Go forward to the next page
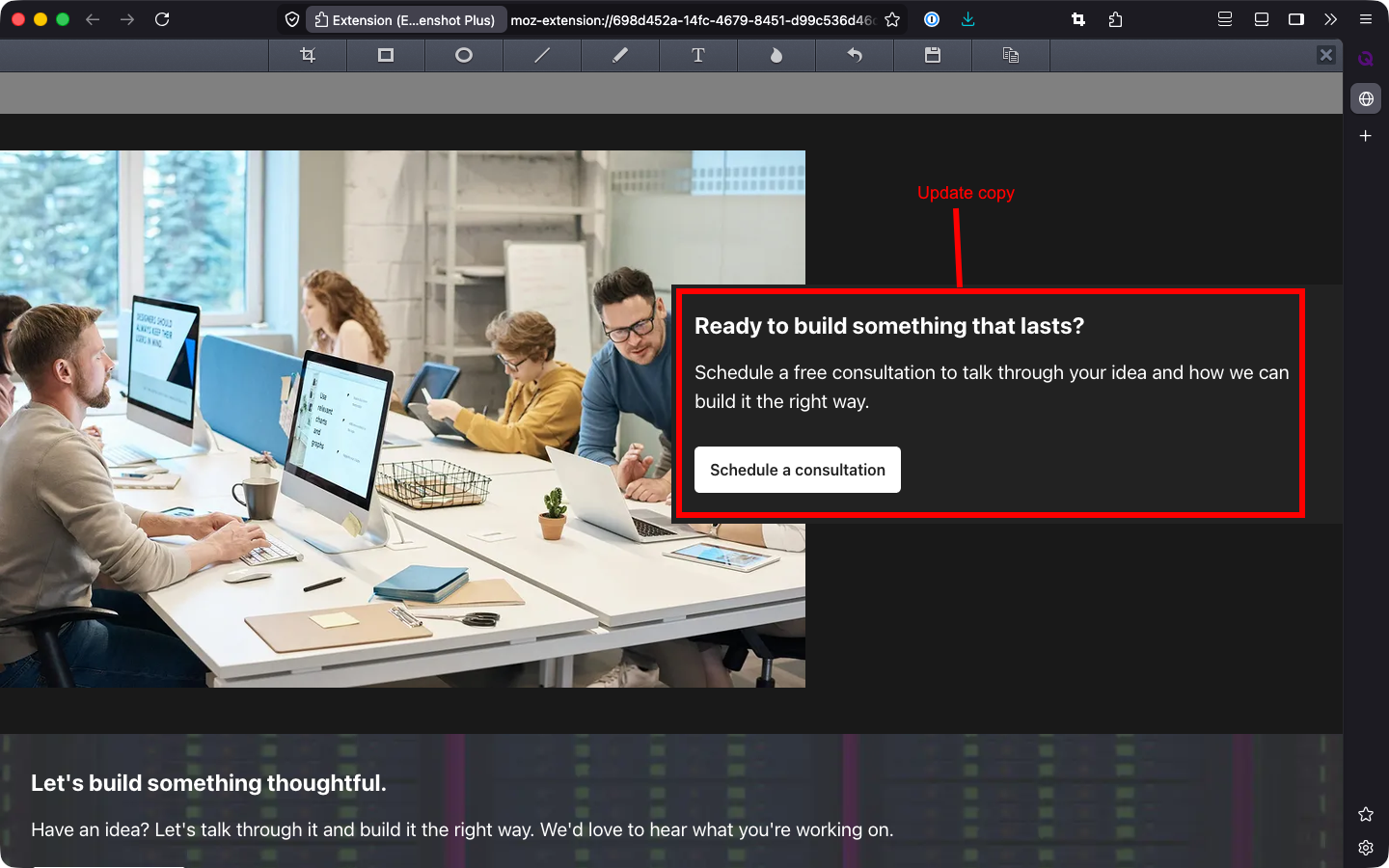 pos(127,19)
